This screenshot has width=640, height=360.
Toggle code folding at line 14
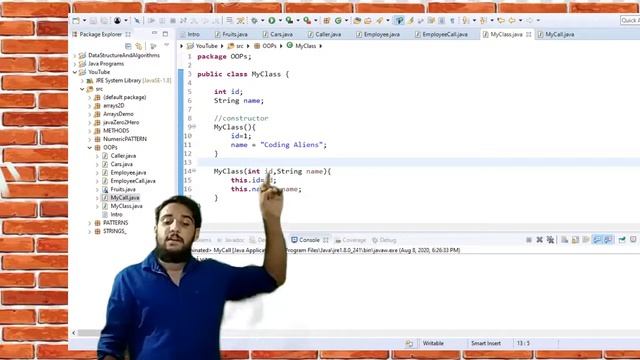[x=194, y=171]
